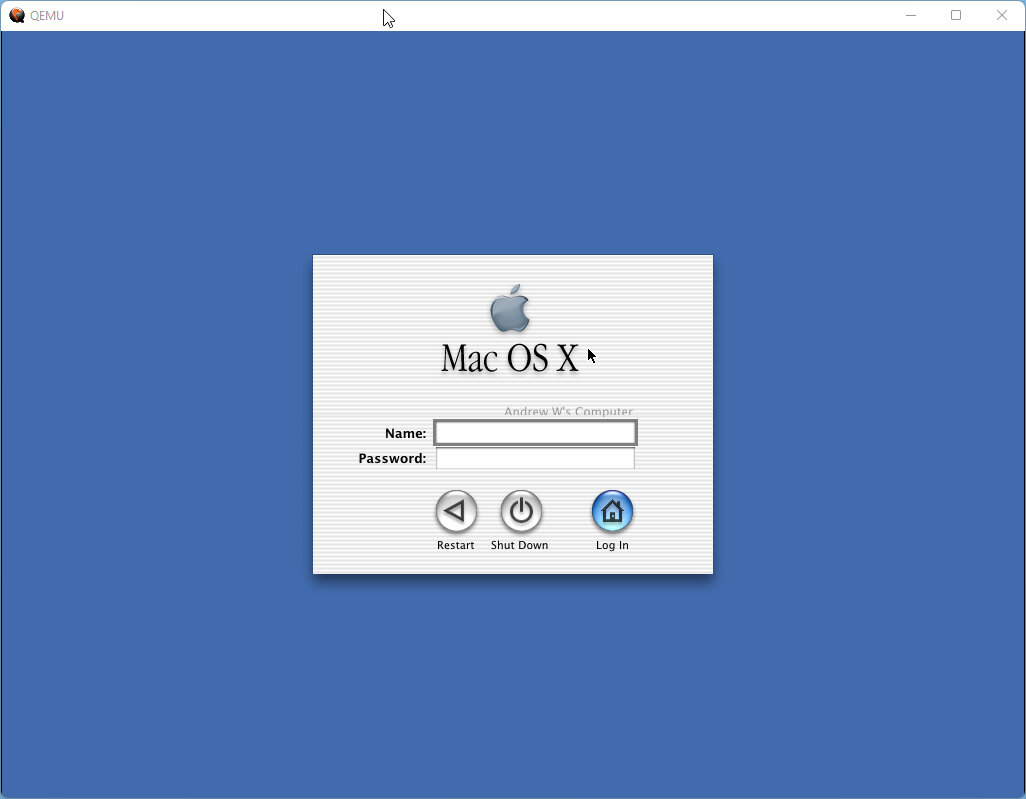Click the grey Apple logo

point(510,309)
